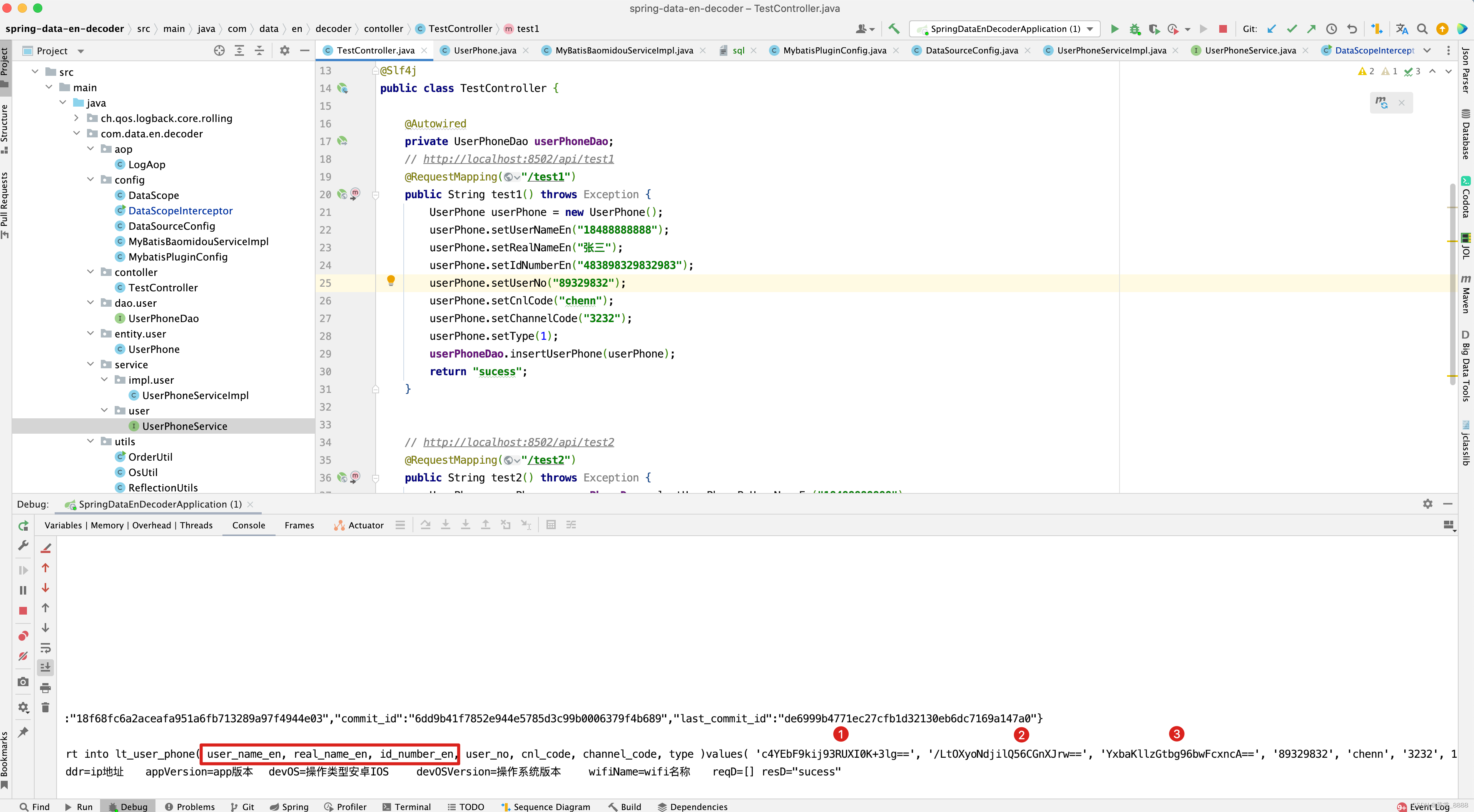Open the Terminal tool window

tap(406, 806)
